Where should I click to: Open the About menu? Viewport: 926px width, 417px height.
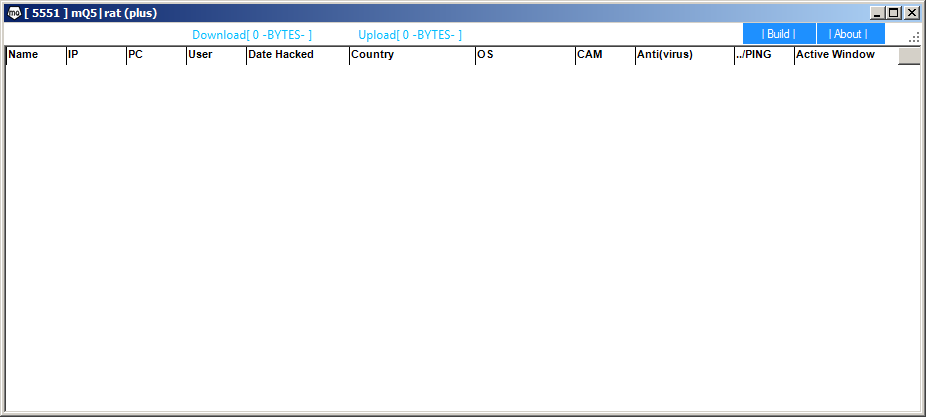coord(848,34)
